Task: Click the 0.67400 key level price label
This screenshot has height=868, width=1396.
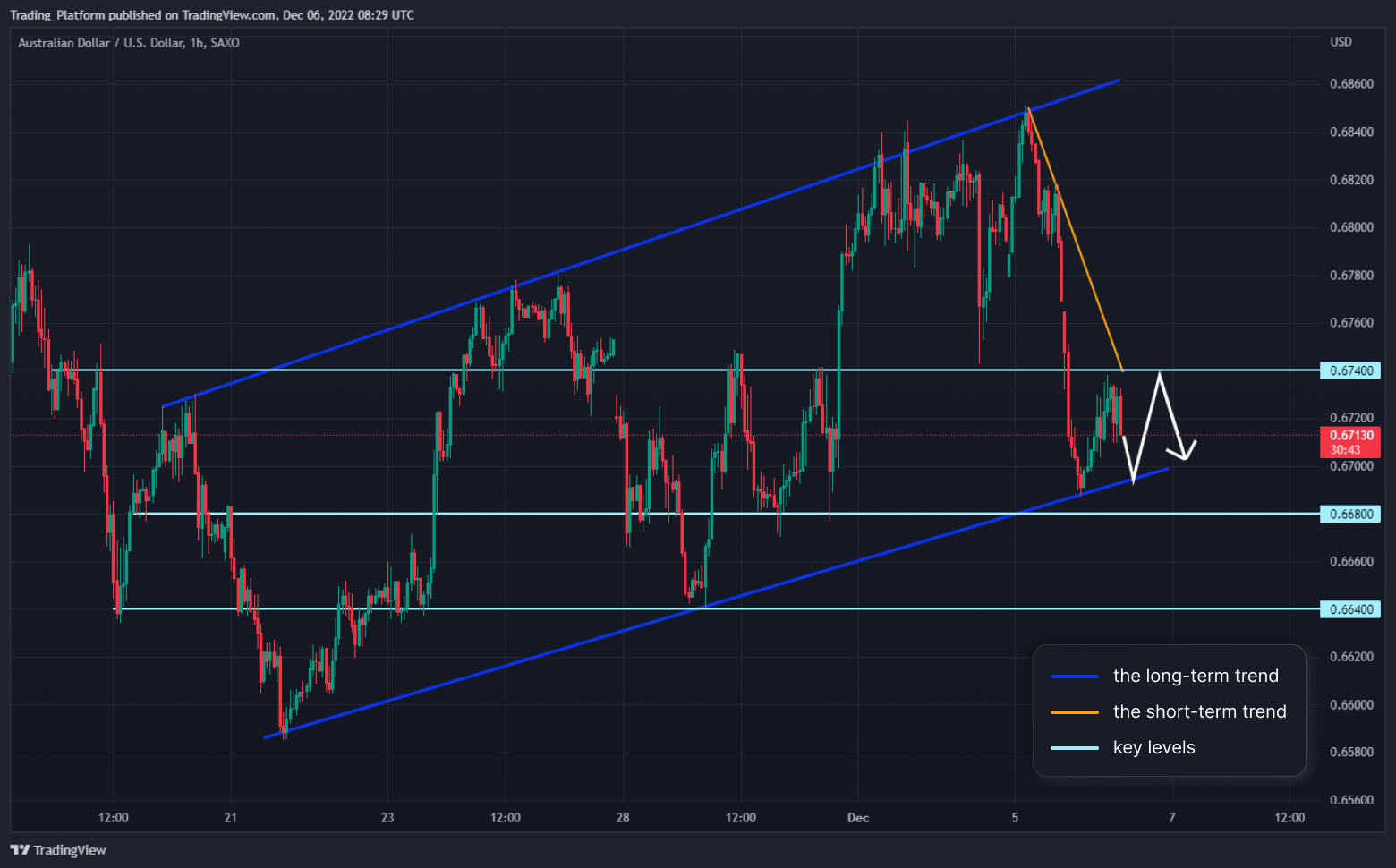Action: click(x=1350, y=370)
